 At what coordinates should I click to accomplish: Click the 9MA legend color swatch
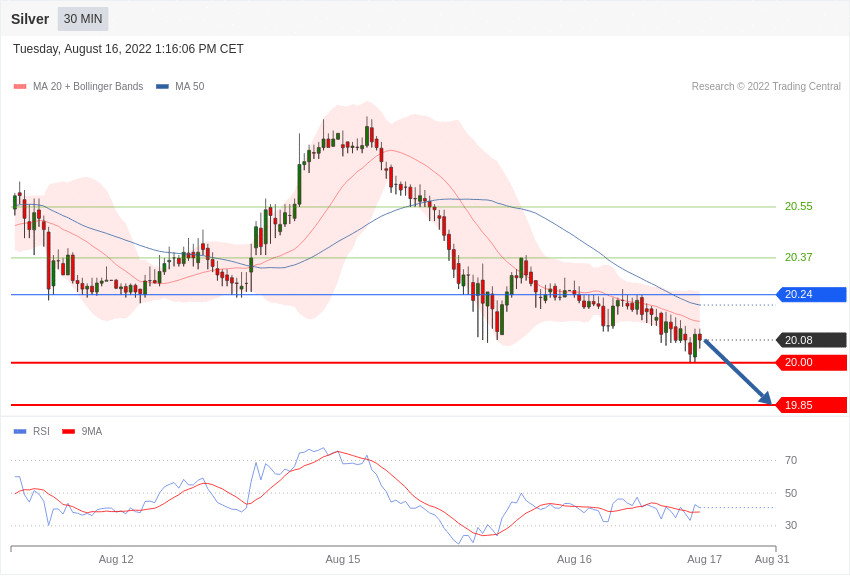pos(68,431)
